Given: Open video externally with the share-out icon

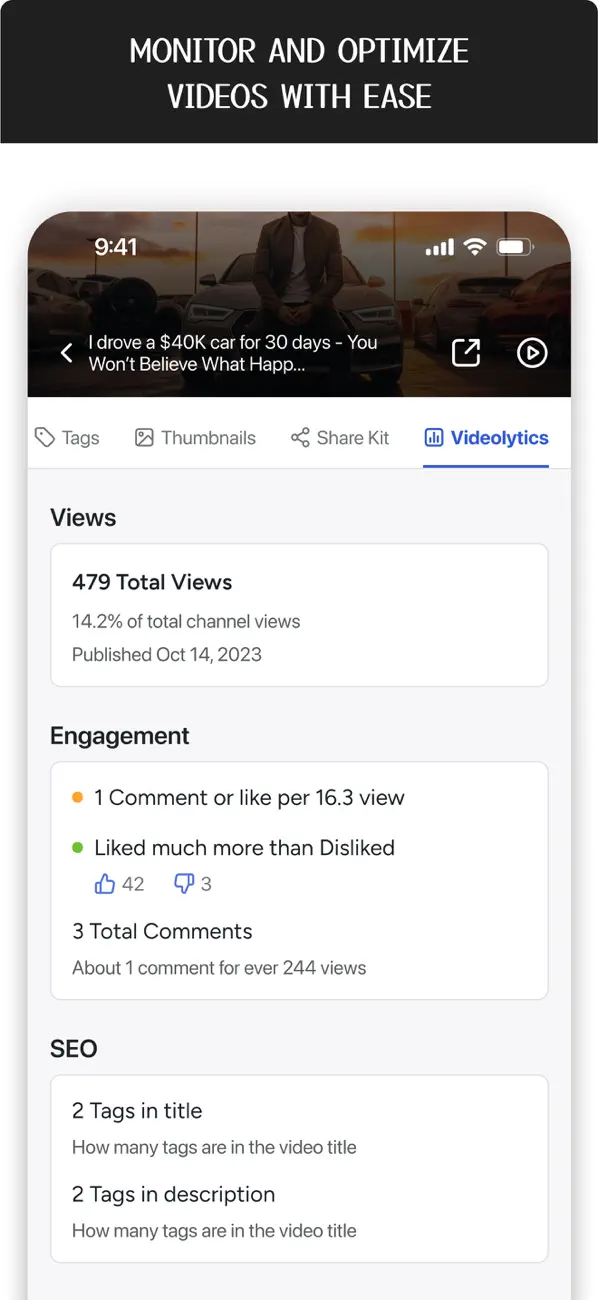Looking at the screenshot, I should click(466, 352).
